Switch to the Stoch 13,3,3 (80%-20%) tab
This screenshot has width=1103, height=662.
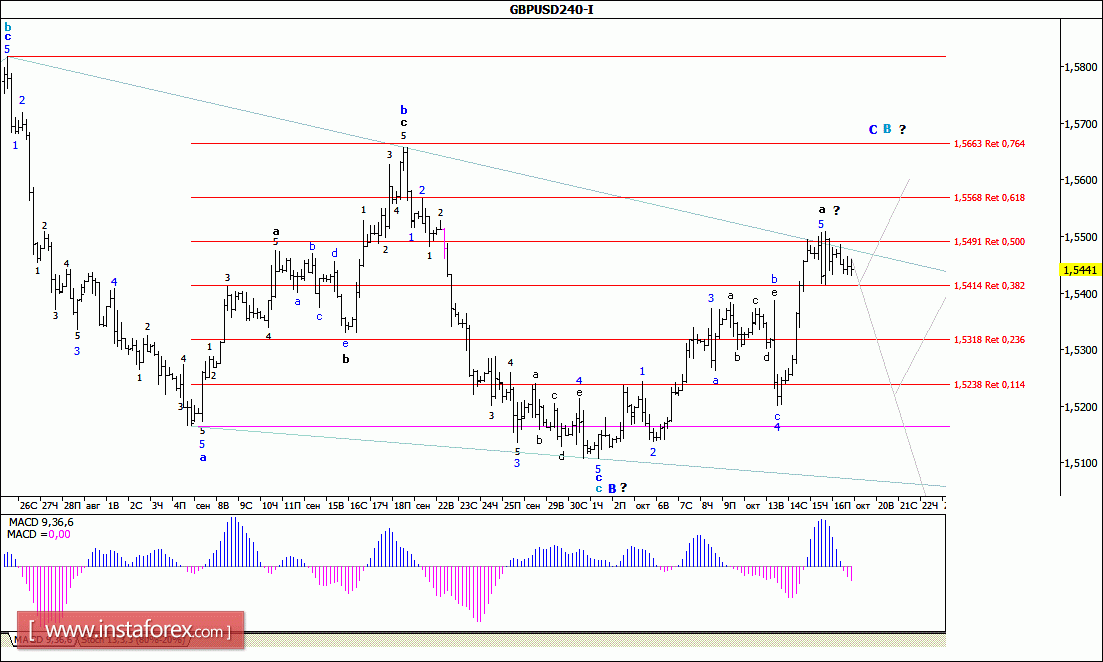[x=133, y=640]
